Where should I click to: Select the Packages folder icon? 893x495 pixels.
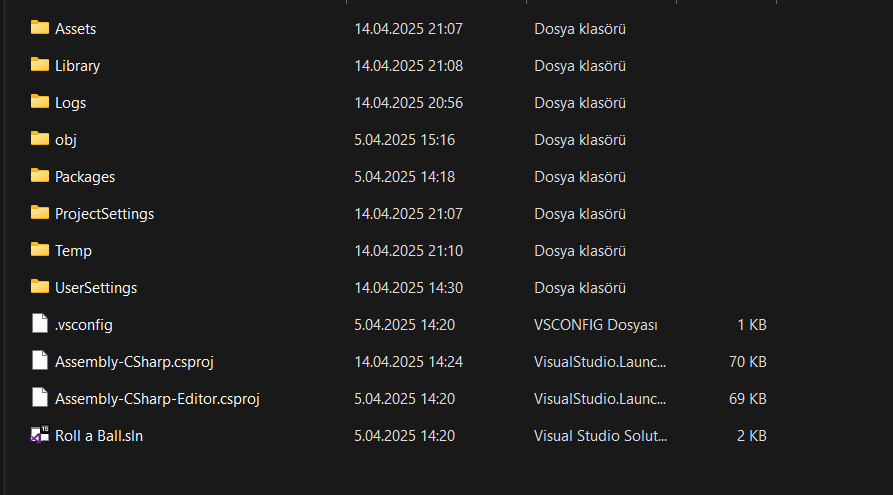click(40, 176)
